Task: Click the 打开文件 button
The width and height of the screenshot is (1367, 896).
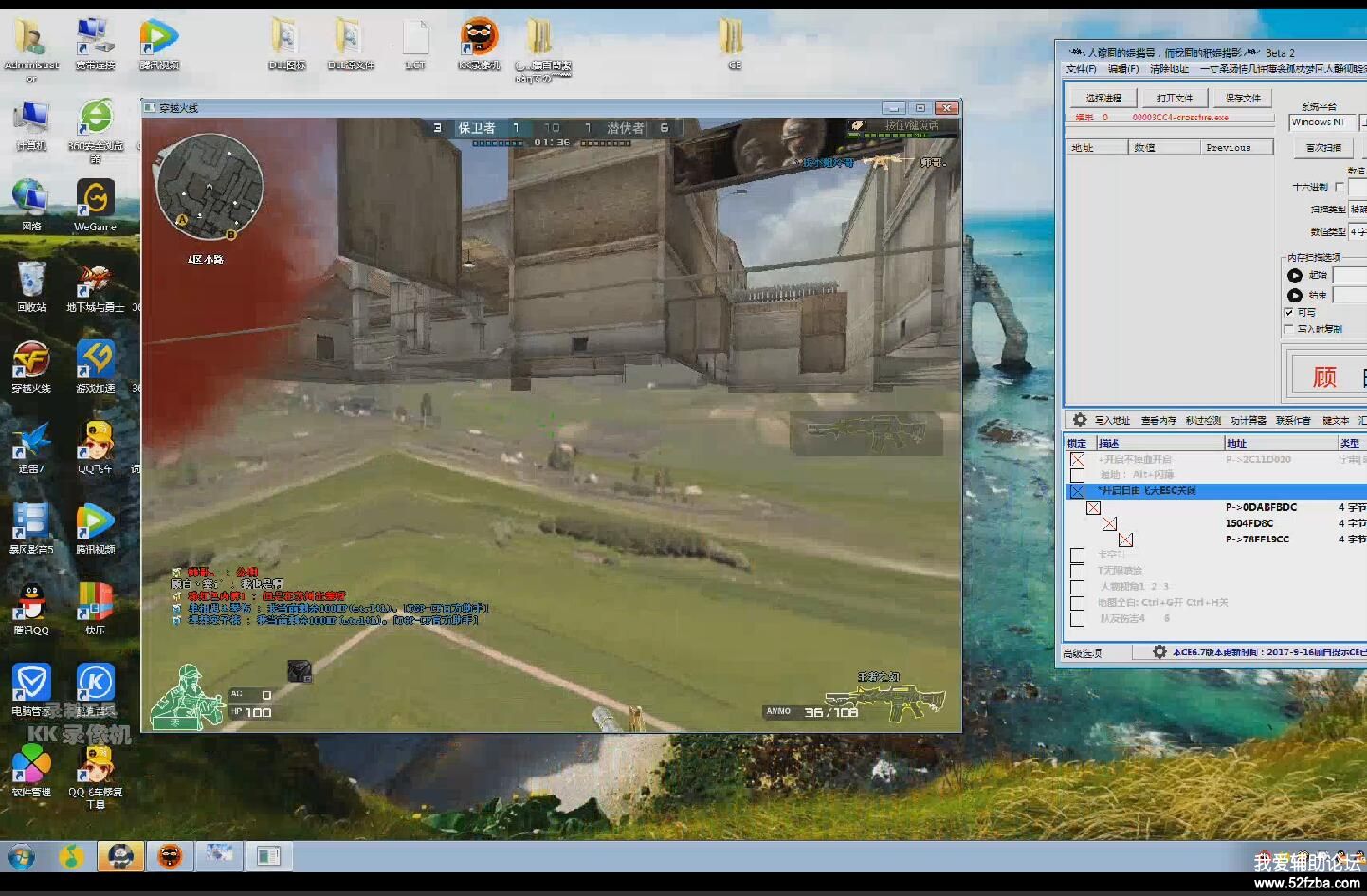Action: 1175,98
